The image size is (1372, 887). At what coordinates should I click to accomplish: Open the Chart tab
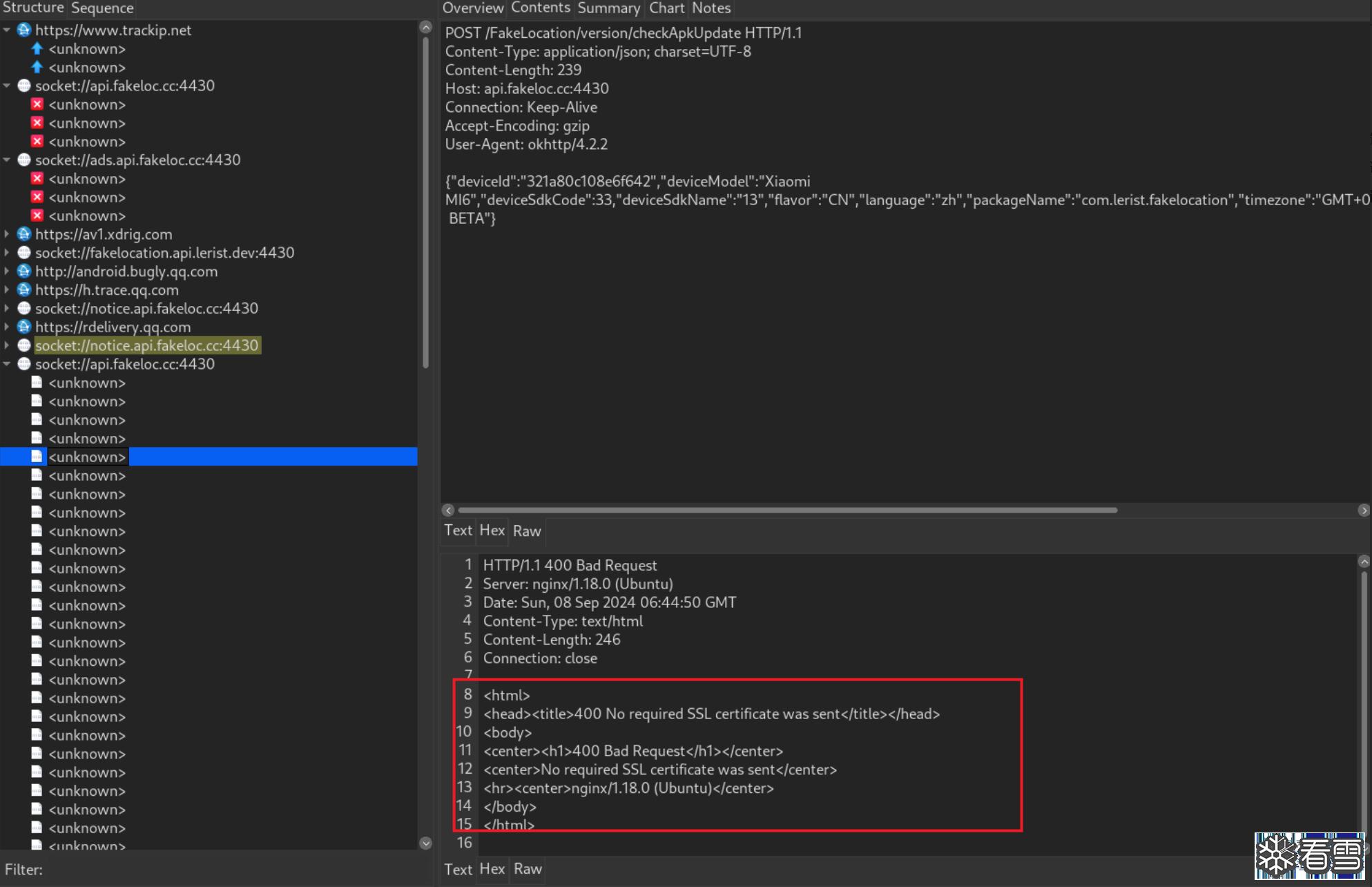(666, 8)
